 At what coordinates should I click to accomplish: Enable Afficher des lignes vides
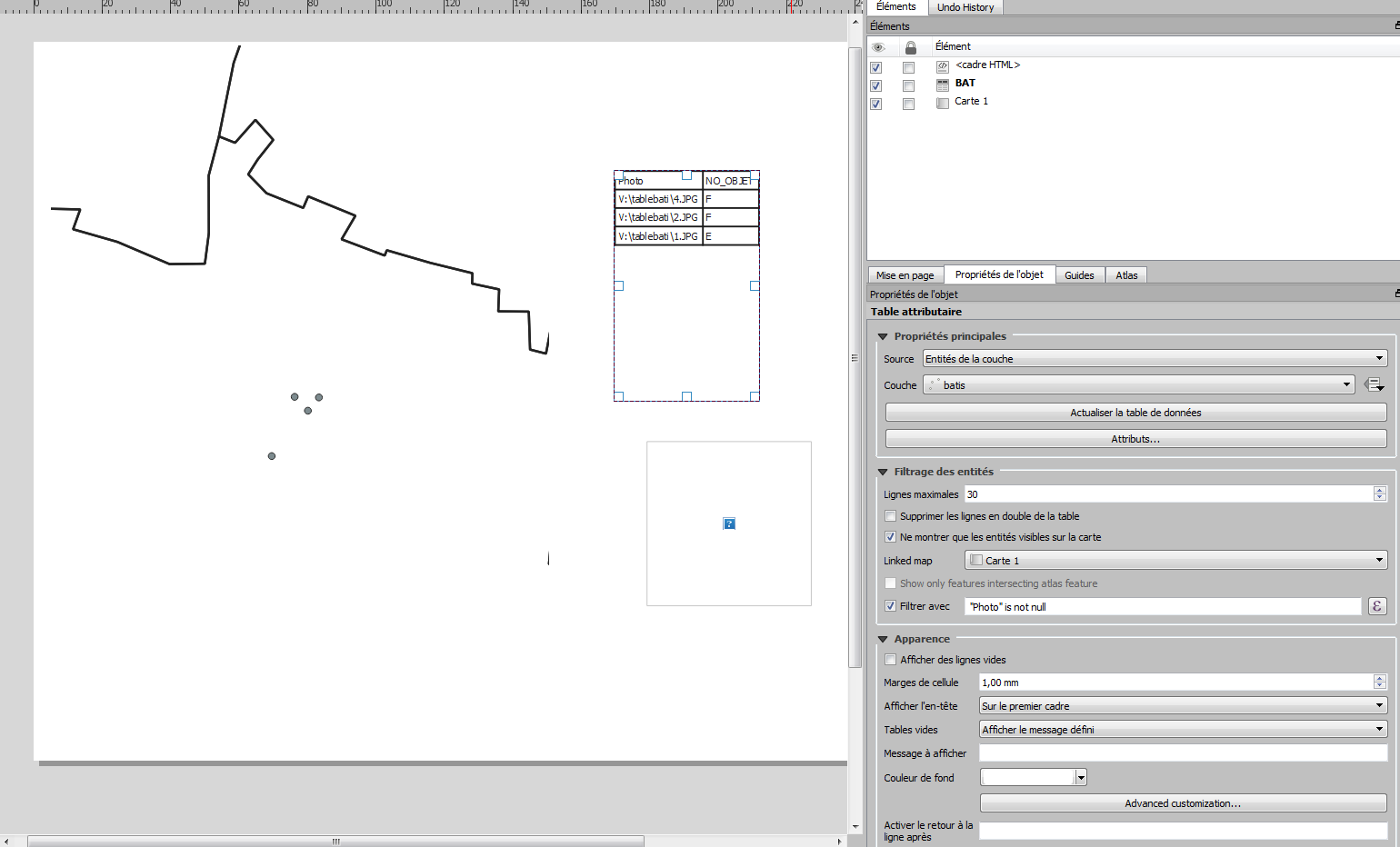[891, 660]
